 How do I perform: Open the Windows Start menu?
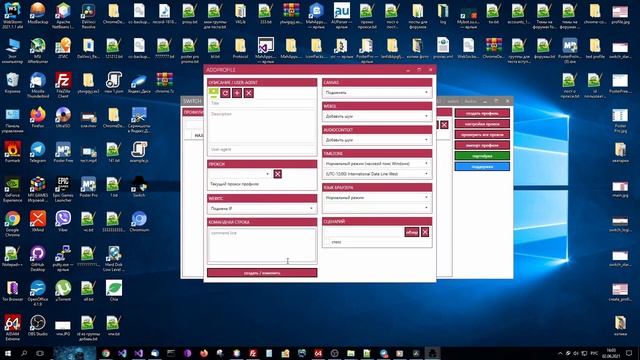[x=8, y=353]
